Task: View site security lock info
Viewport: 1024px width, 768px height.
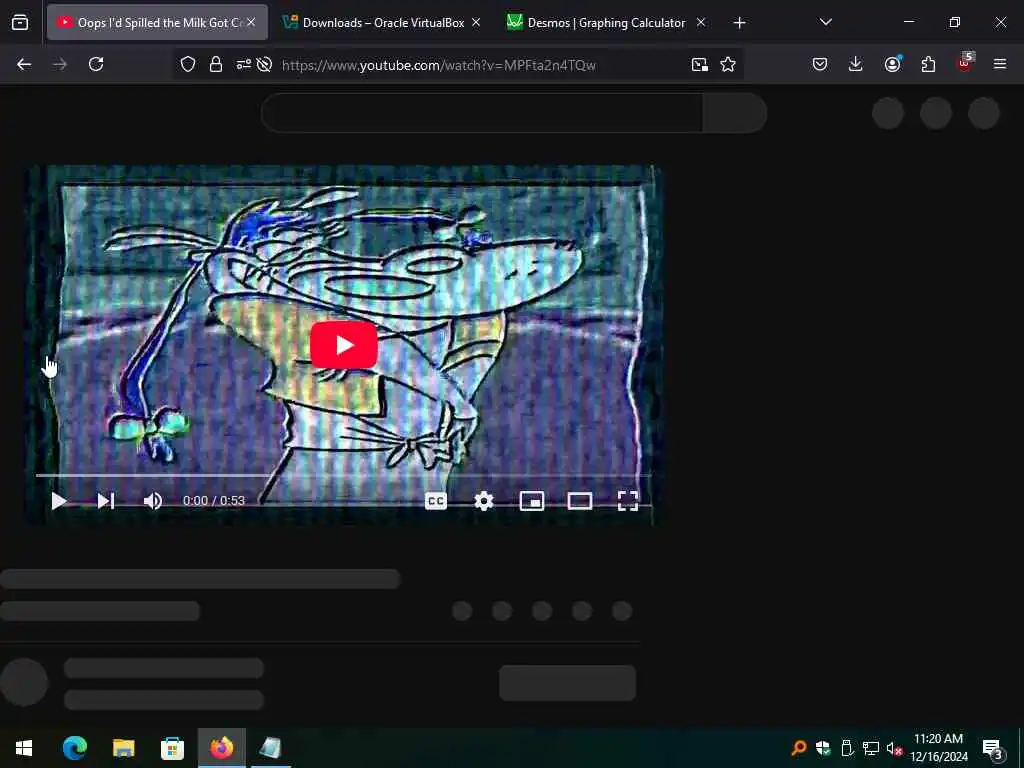Action: point(216,64)
